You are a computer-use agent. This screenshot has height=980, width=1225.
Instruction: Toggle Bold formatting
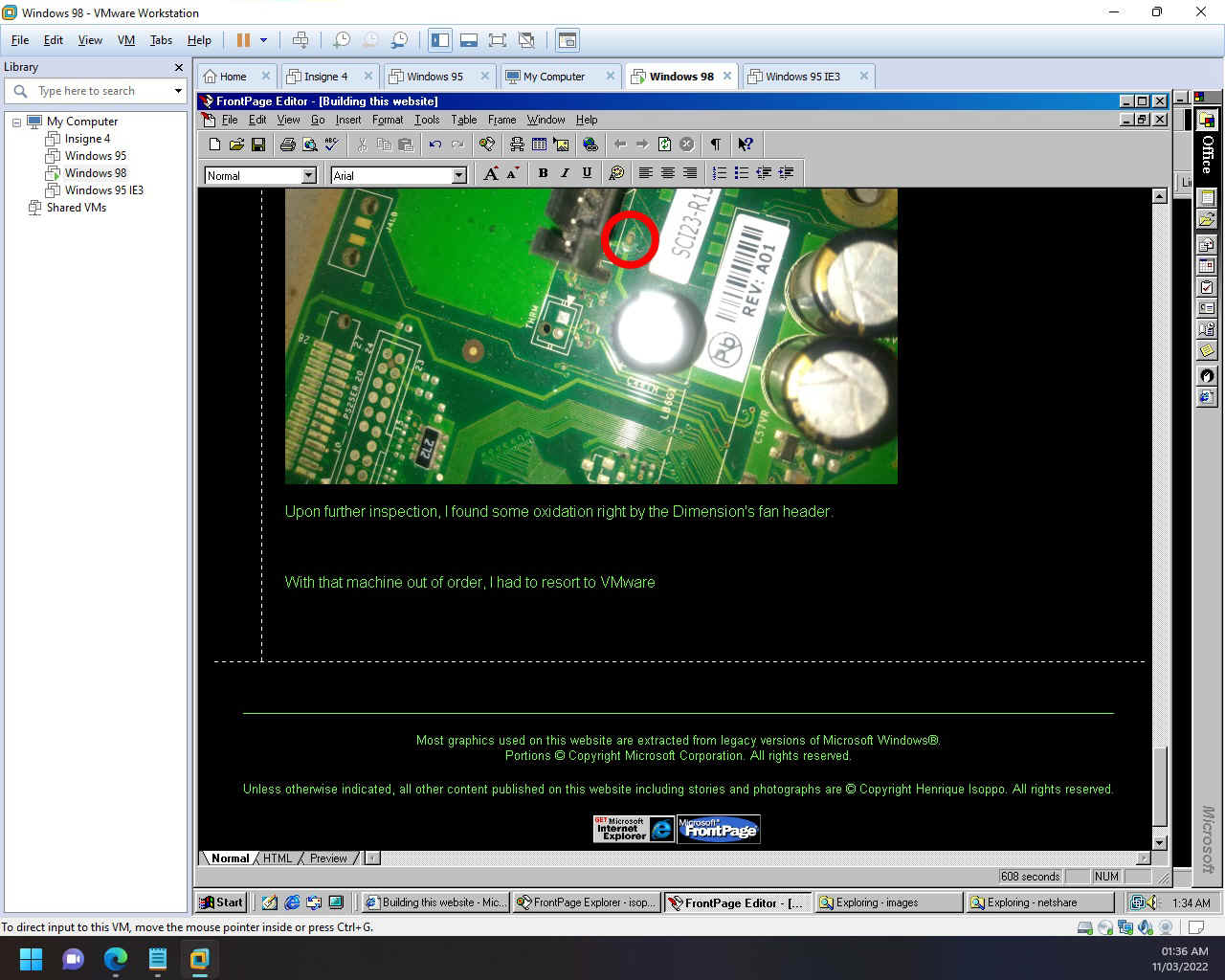[x=543, y=173]
